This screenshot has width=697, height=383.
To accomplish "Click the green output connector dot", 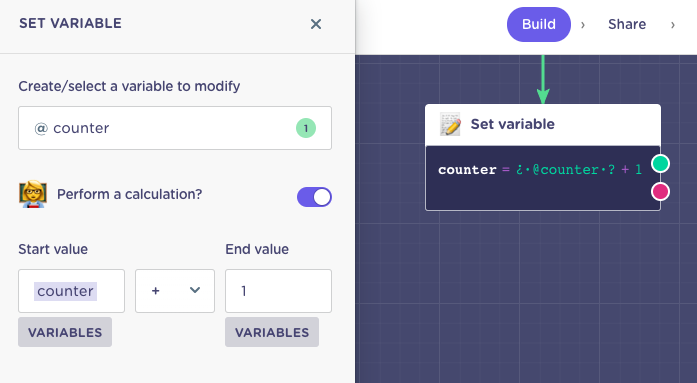I will pos(660,164).
